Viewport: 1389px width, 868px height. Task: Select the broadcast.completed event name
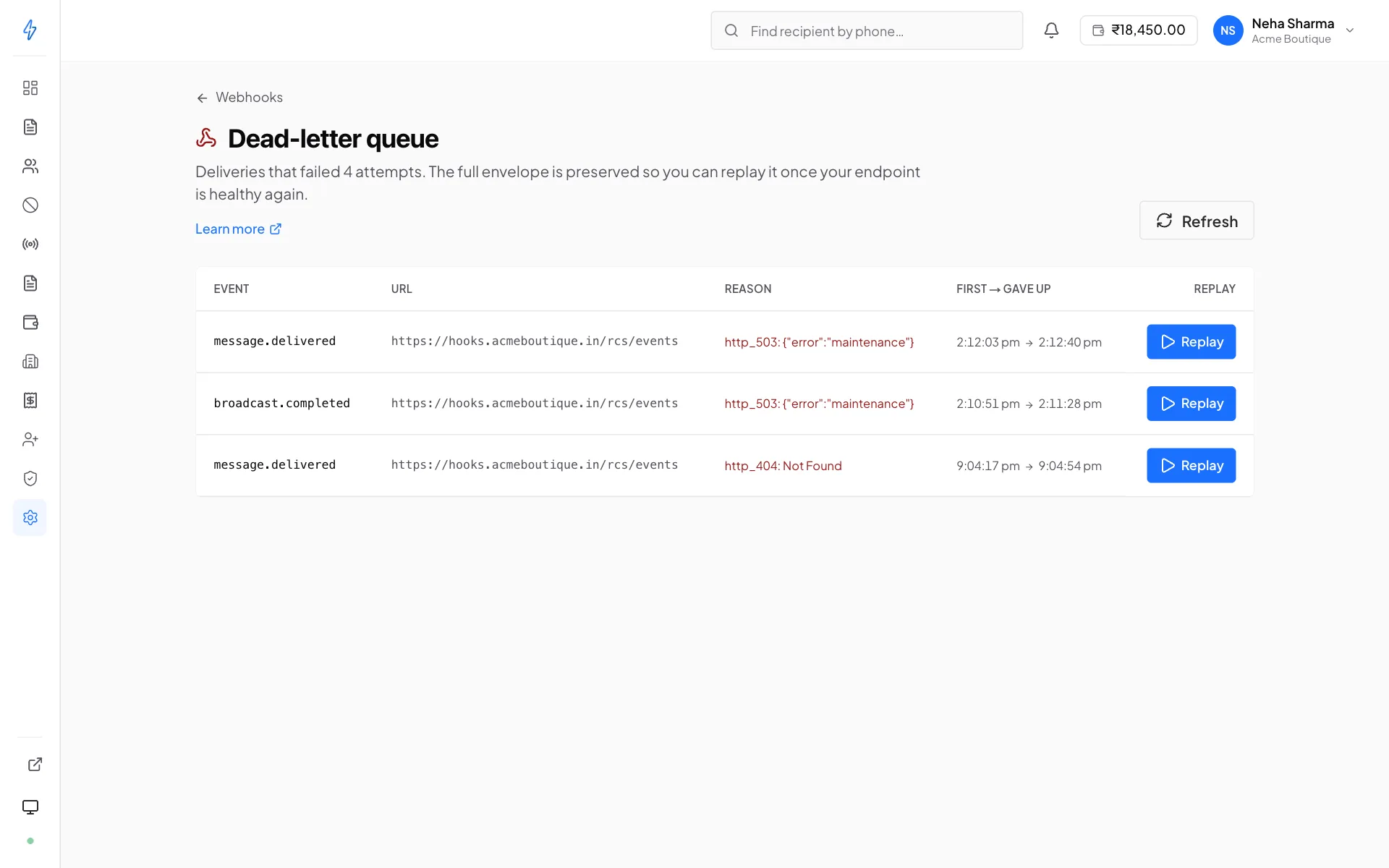coord(281,404)
